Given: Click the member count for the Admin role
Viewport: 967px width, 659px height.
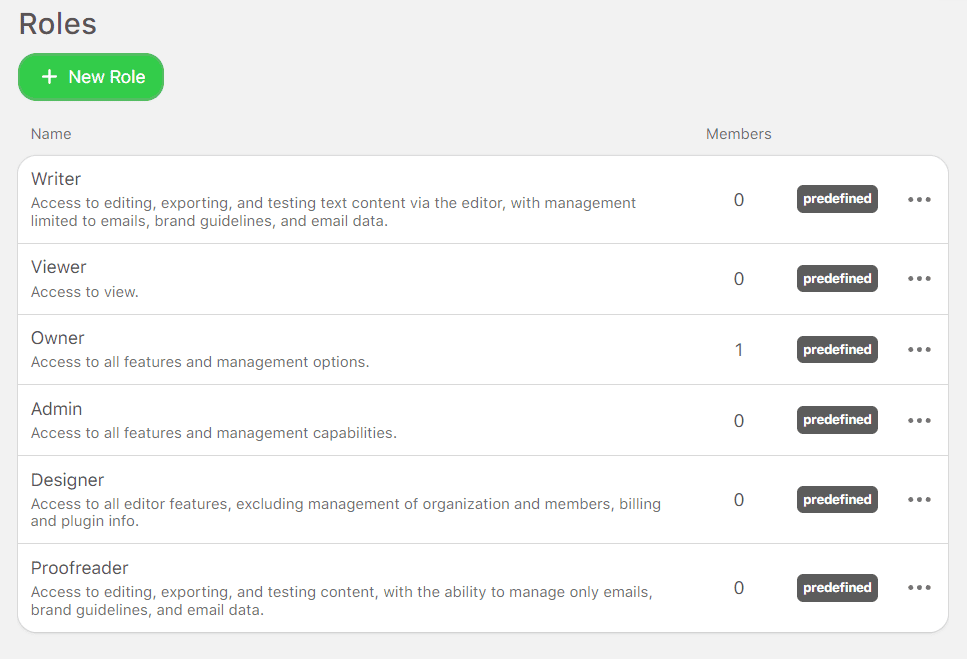Looking at the screenshot, I should point(738,420).
